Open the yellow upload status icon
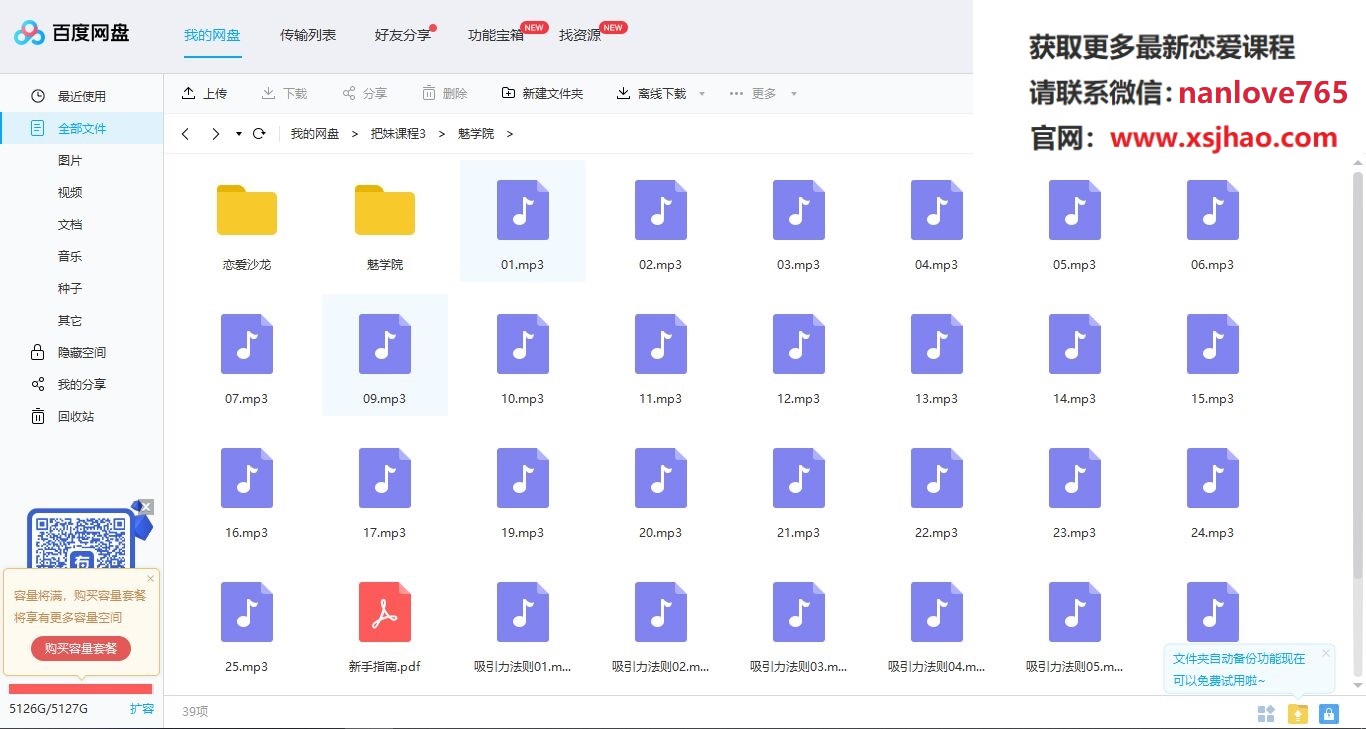This screenshot has height=729, width=1366. point(1298,713)
